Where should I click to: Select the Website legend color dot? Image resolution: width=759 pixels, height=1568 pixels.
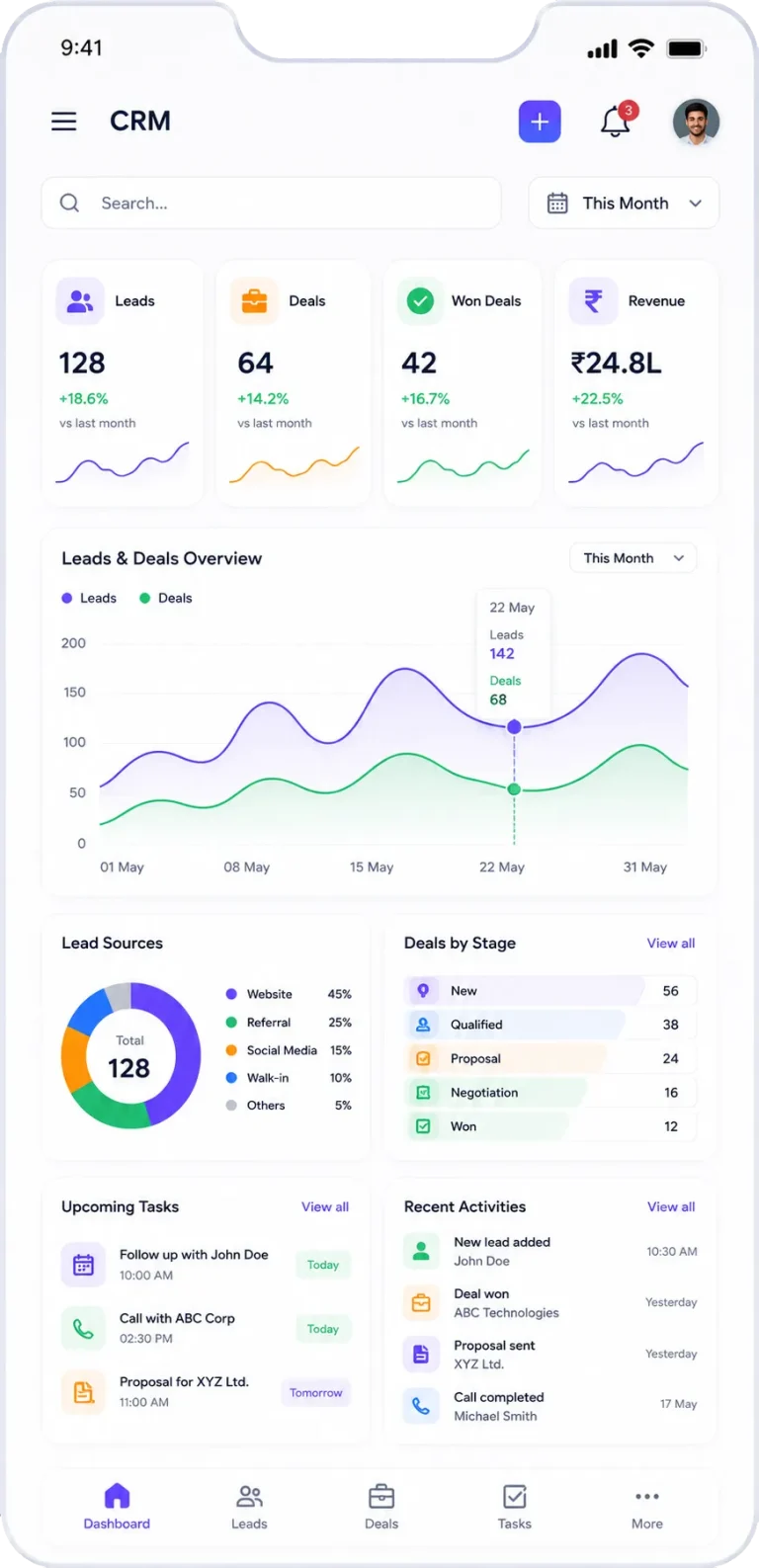point(231,994)
